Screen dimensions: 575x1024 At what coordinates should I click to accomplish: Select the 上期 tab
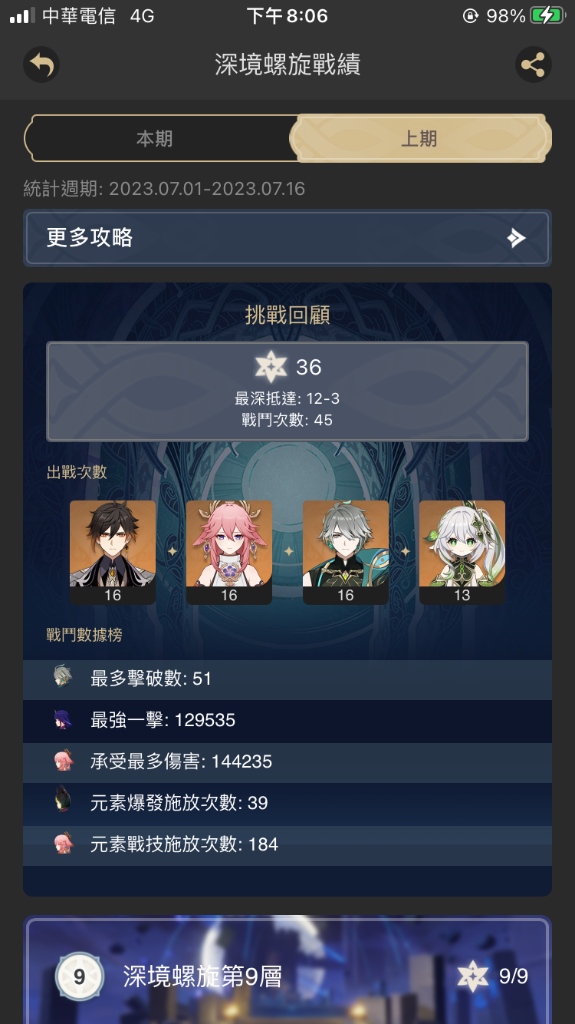[x=419, y=138]
